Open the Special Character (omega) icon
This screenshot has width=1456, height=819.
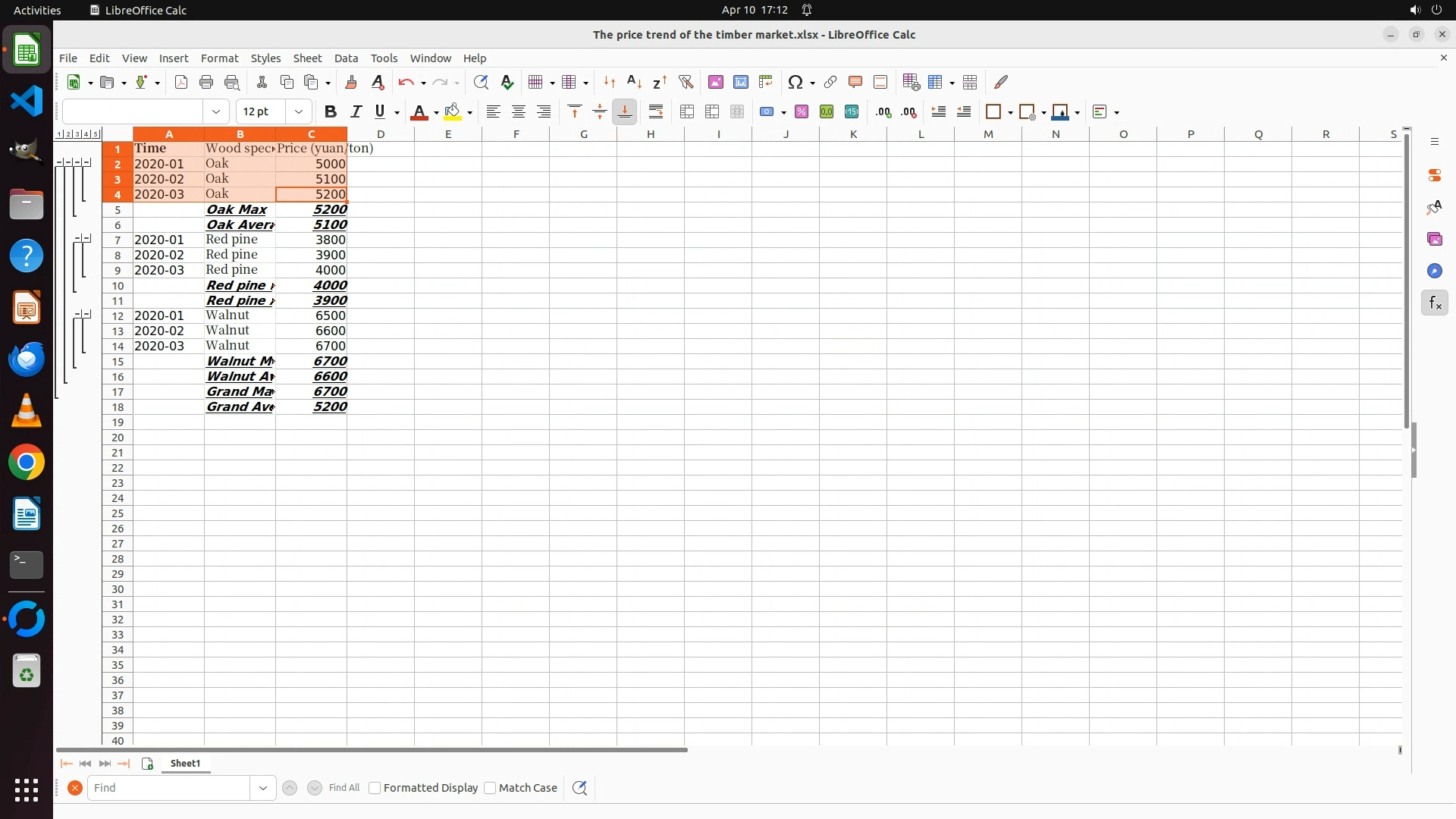(795, 82)
